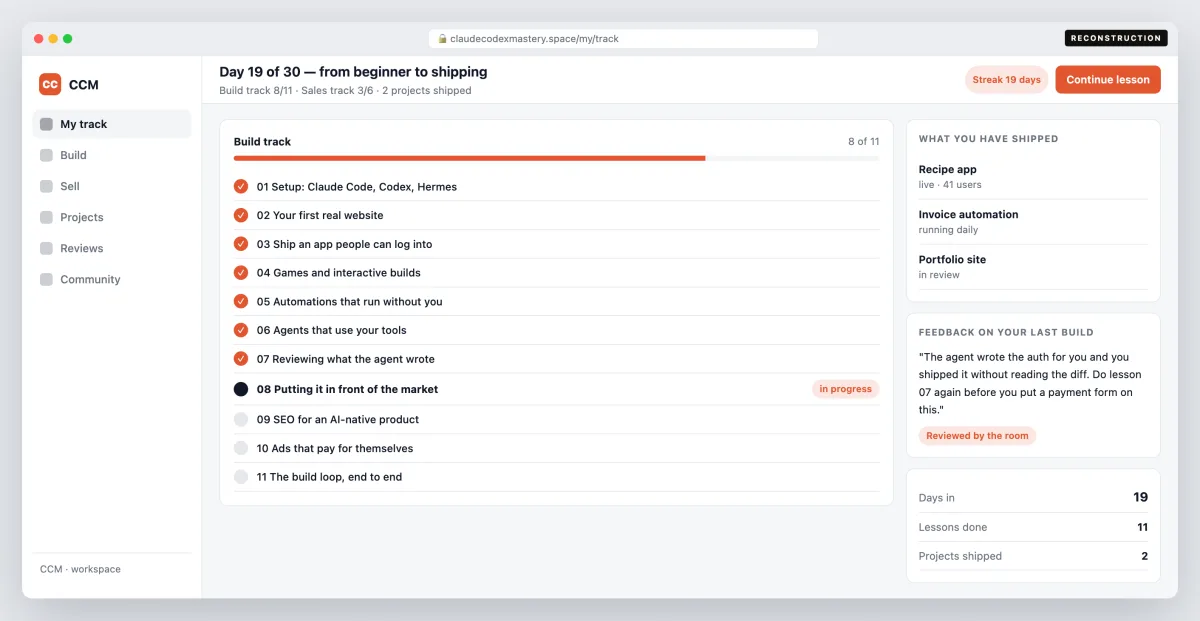
Task: Click the Sell sidebar icon
Action: [x=46, y=186]
